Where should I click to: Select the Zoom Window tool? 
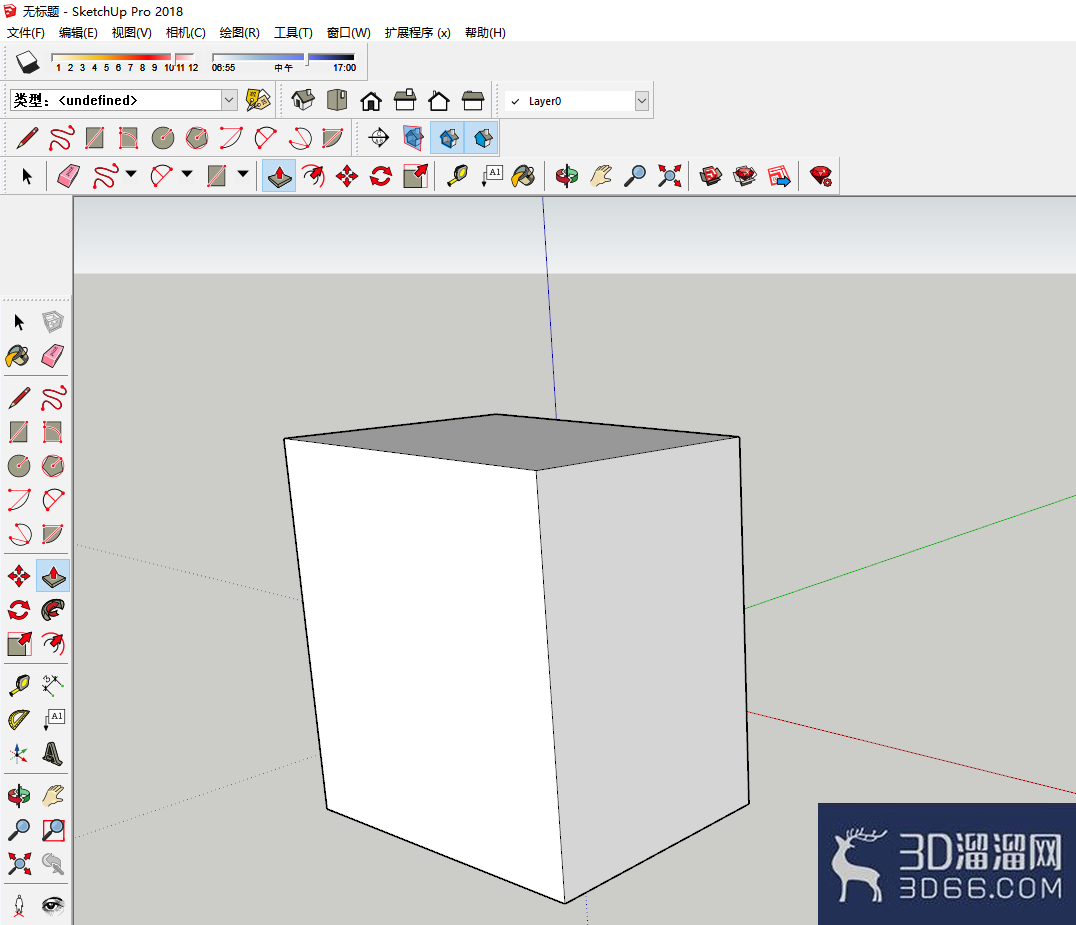click(x=53, y=830)
